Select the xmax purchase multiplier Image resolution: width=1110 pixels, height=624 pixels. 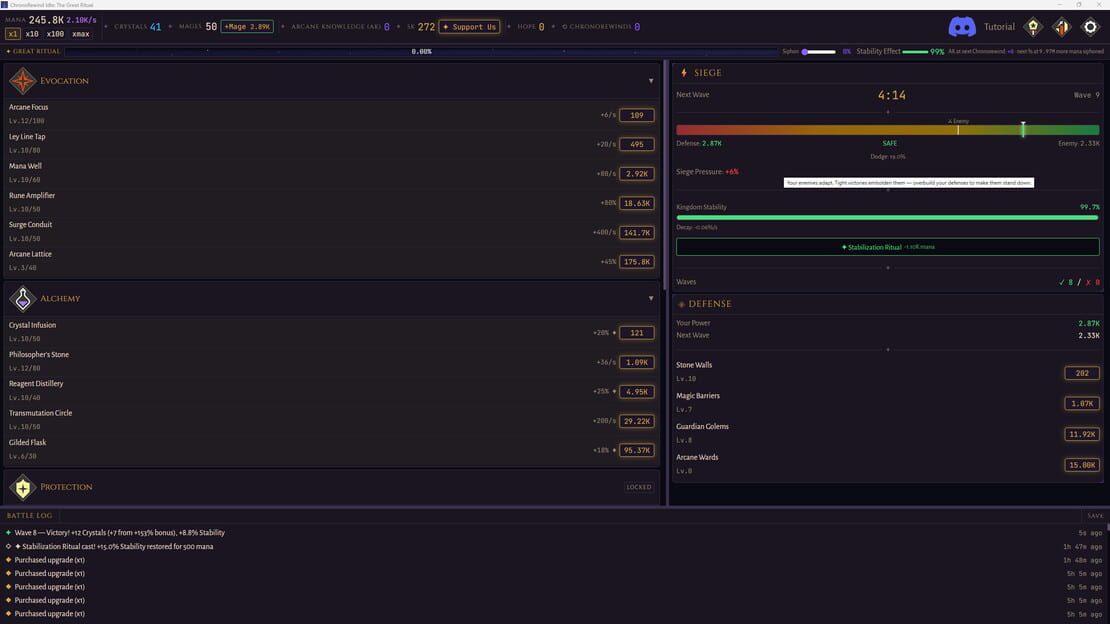[81, 34]
